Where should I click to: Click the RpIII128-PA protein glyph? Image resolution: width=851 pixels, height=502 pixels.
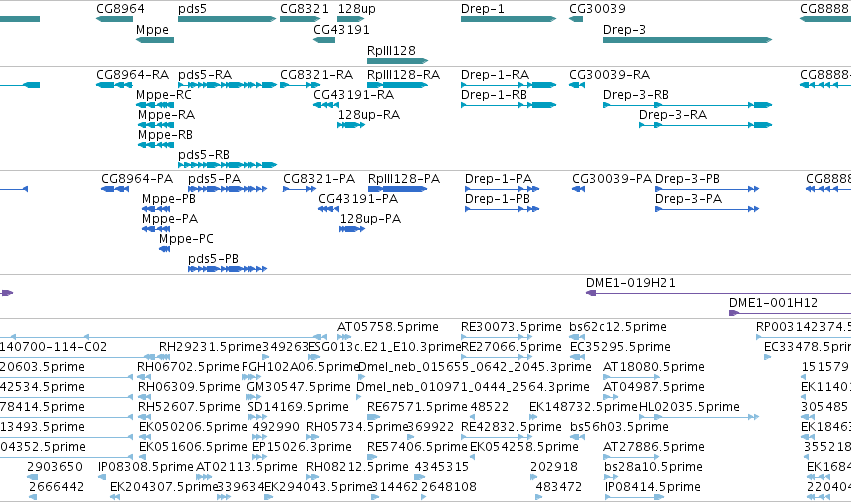pos(398,189)
